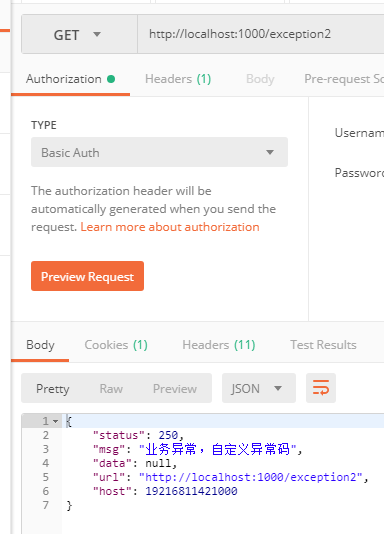Screen dimensions: 384x534
Task: Open the request Headers (1) tab
Action: click(178, 79)
